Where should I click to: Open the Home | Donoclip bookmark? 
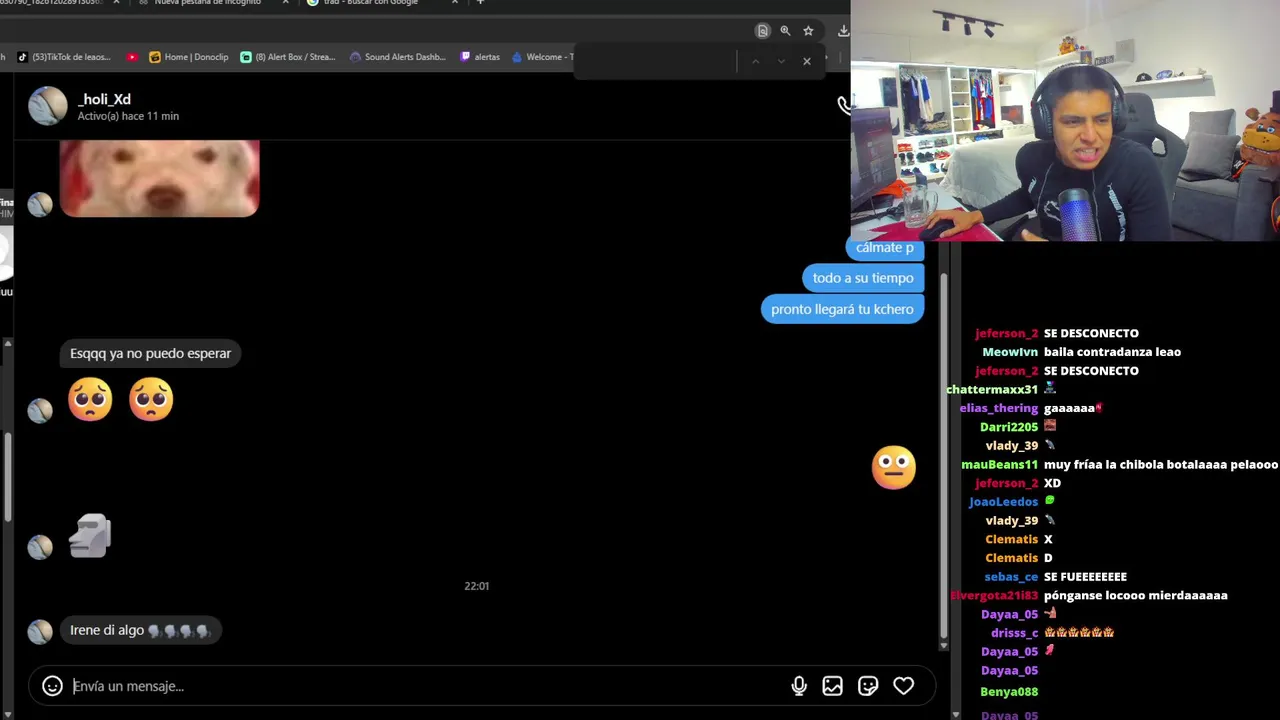click(189, 57)
